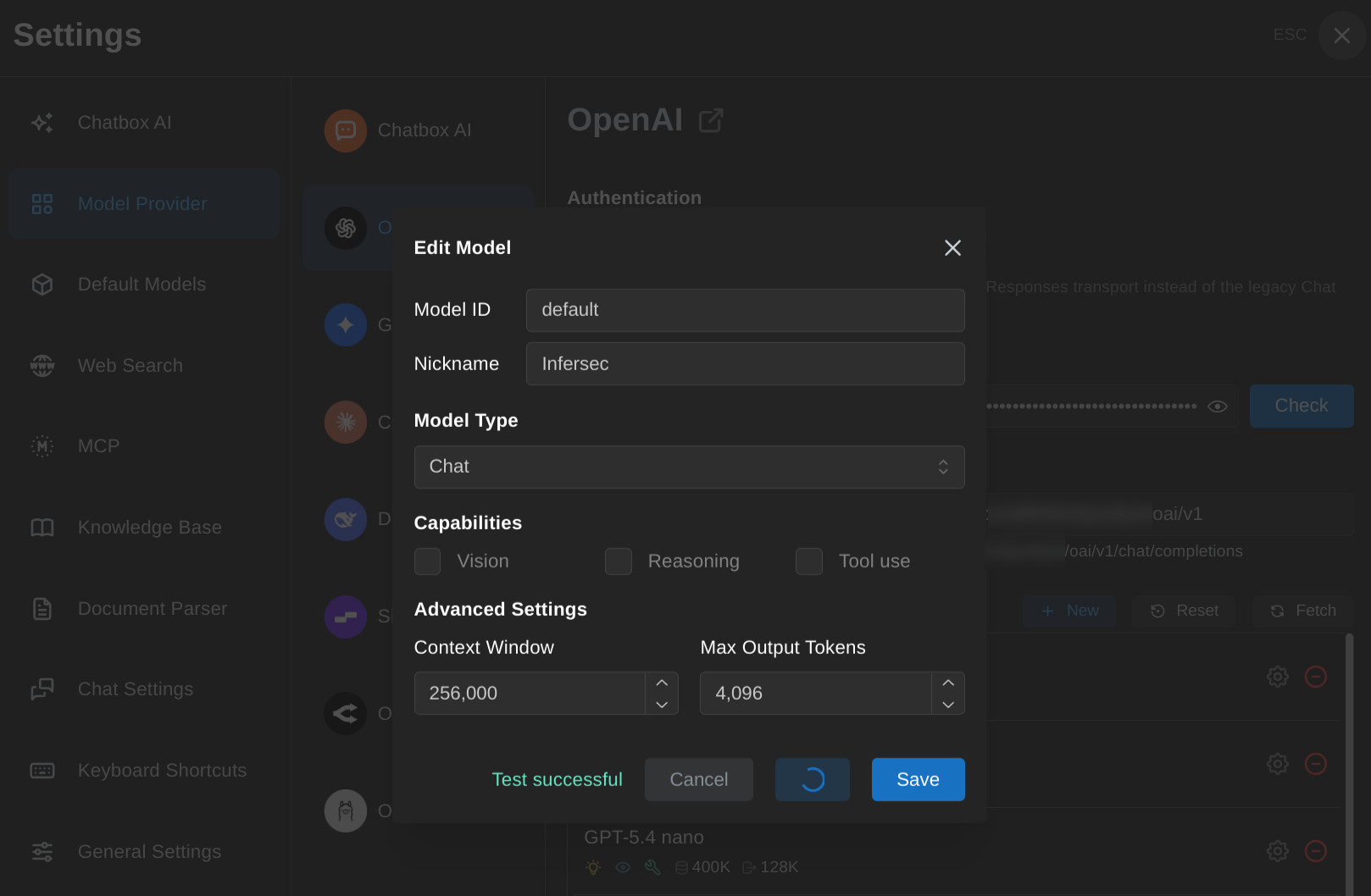Enable the Reasoning capability checkbox
The height and width of the screenshot is (896, 1371).
coord(619,561)
